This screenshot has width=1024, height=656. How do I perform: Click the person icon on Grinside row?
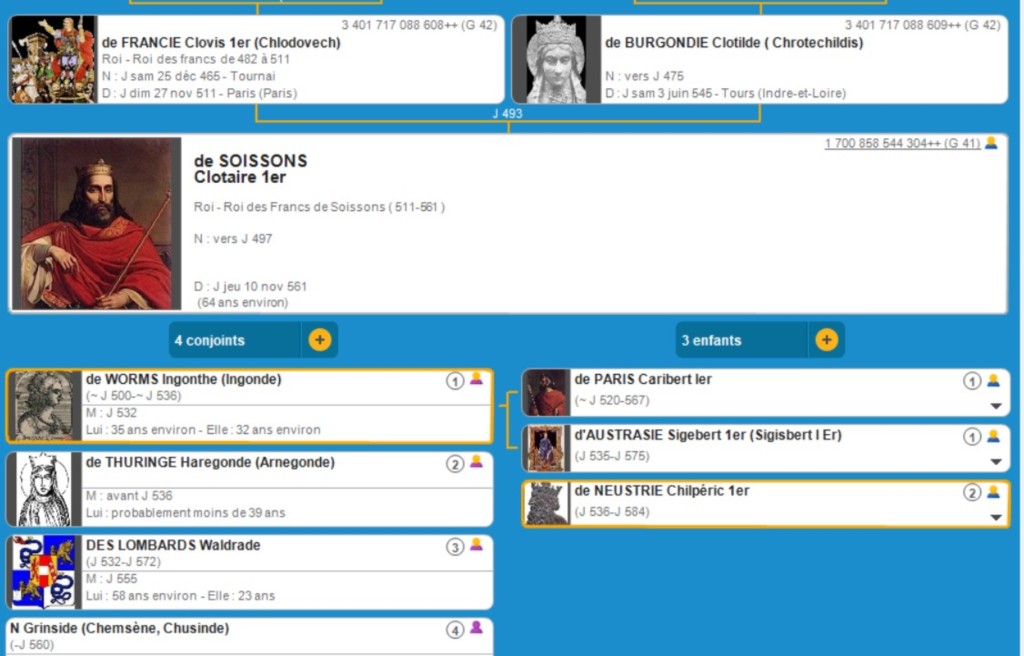coord(477,629)
